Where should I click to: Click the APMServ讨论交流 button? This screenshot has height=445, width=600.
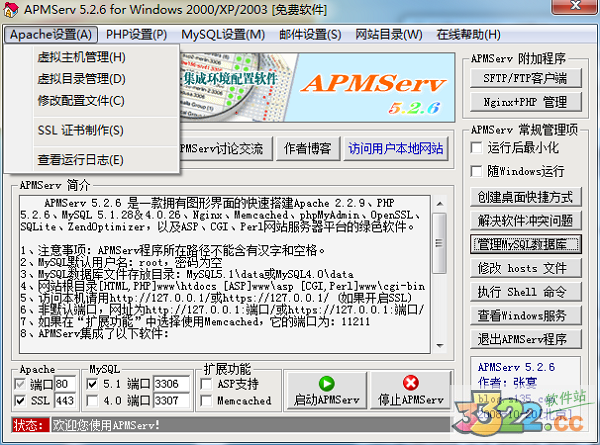226,148
